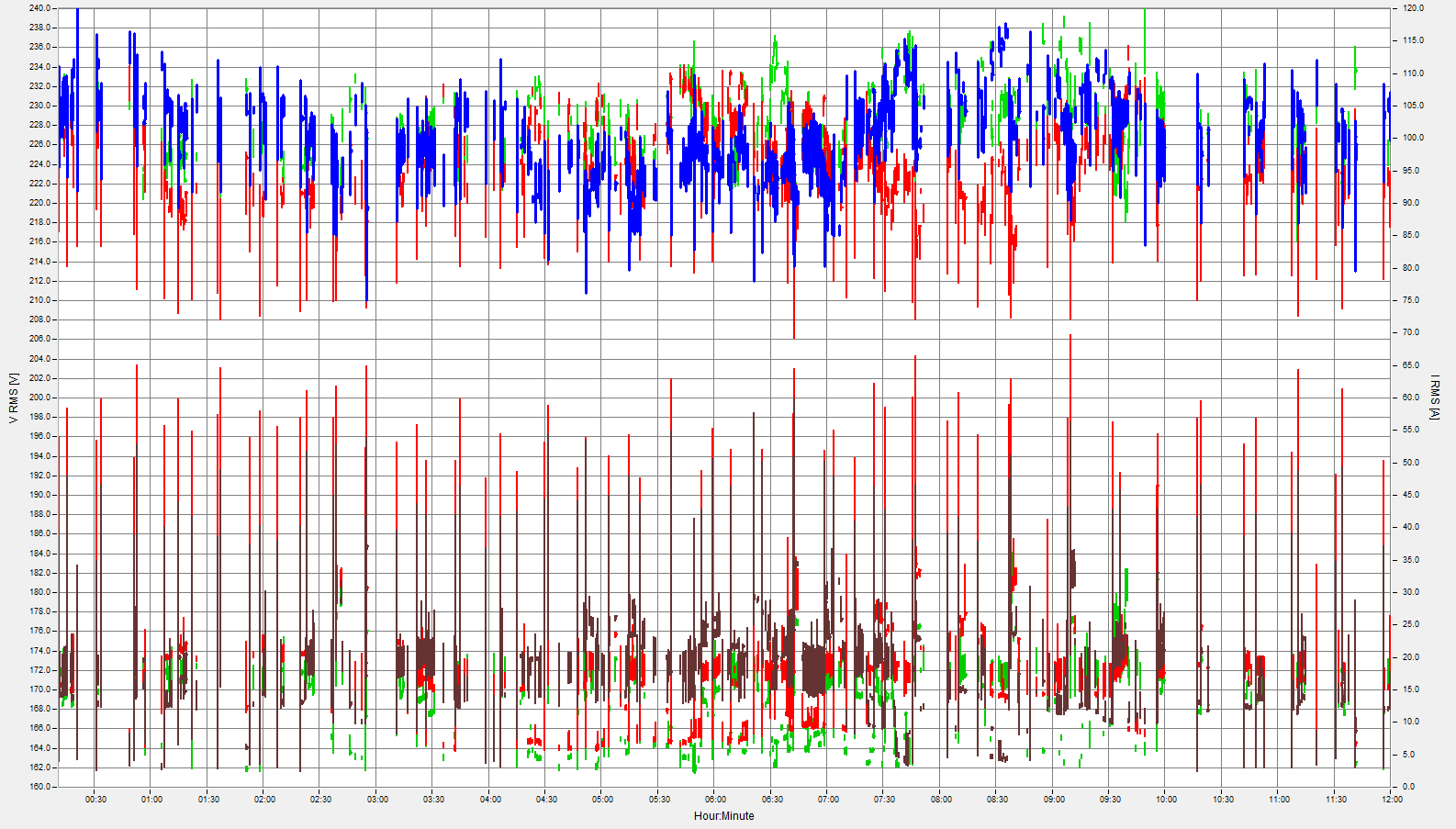This screenshot has width=1456, height=829.
Task: Click the 'Hour:Minute' axis label
Action: [724, 815]
